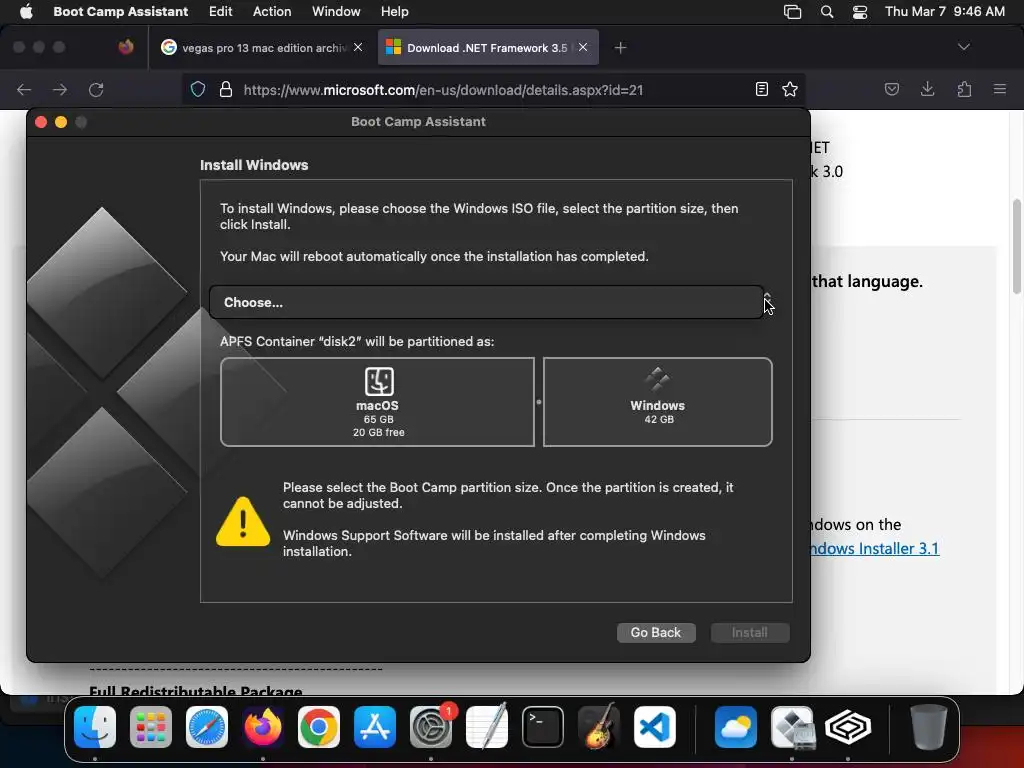This screenshot has width=1024, height=768.
Task: Open the App Store from the Dock
Action: coord(375,727)
